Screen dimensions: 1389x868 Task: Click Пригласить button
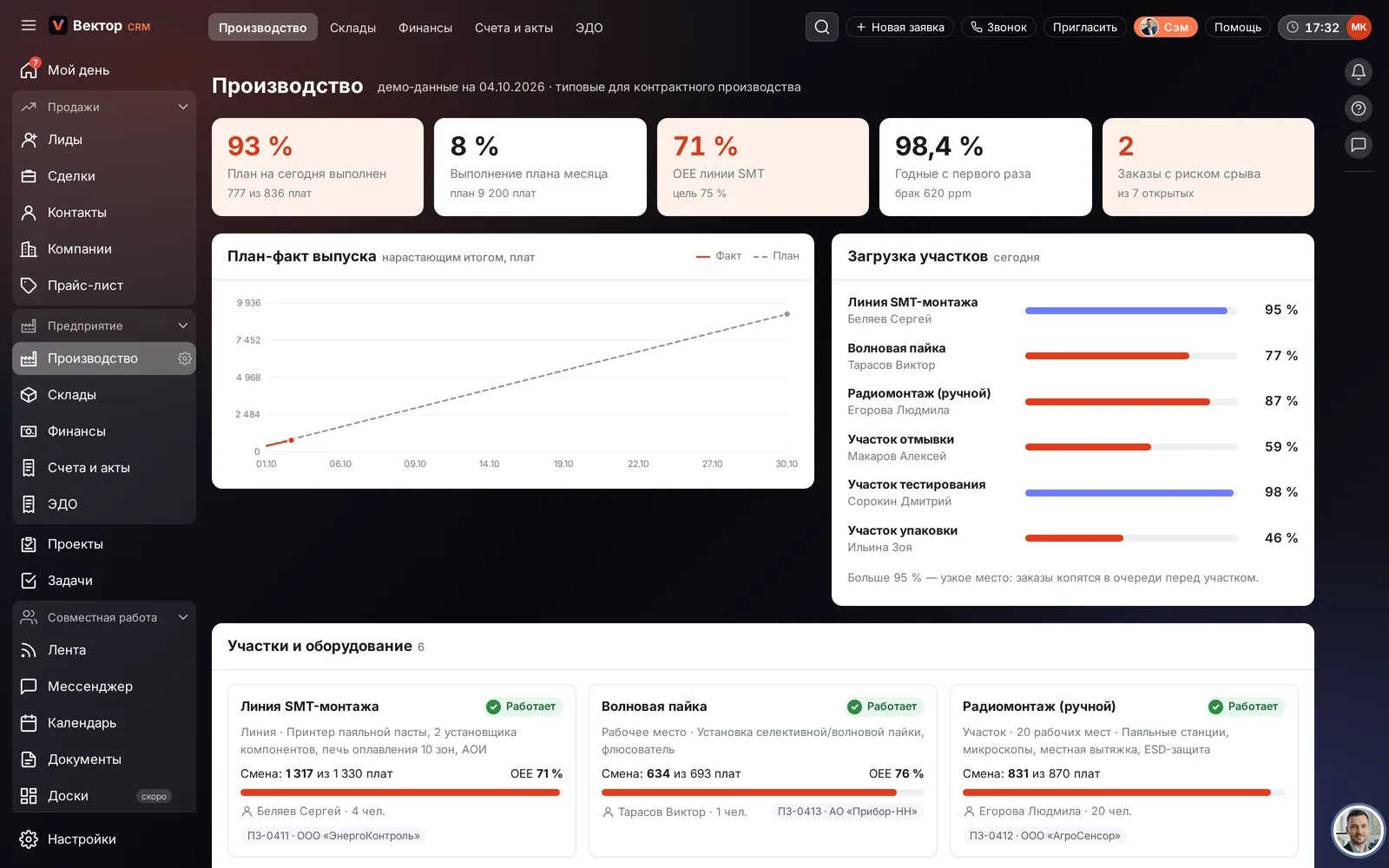[1085, 27]
